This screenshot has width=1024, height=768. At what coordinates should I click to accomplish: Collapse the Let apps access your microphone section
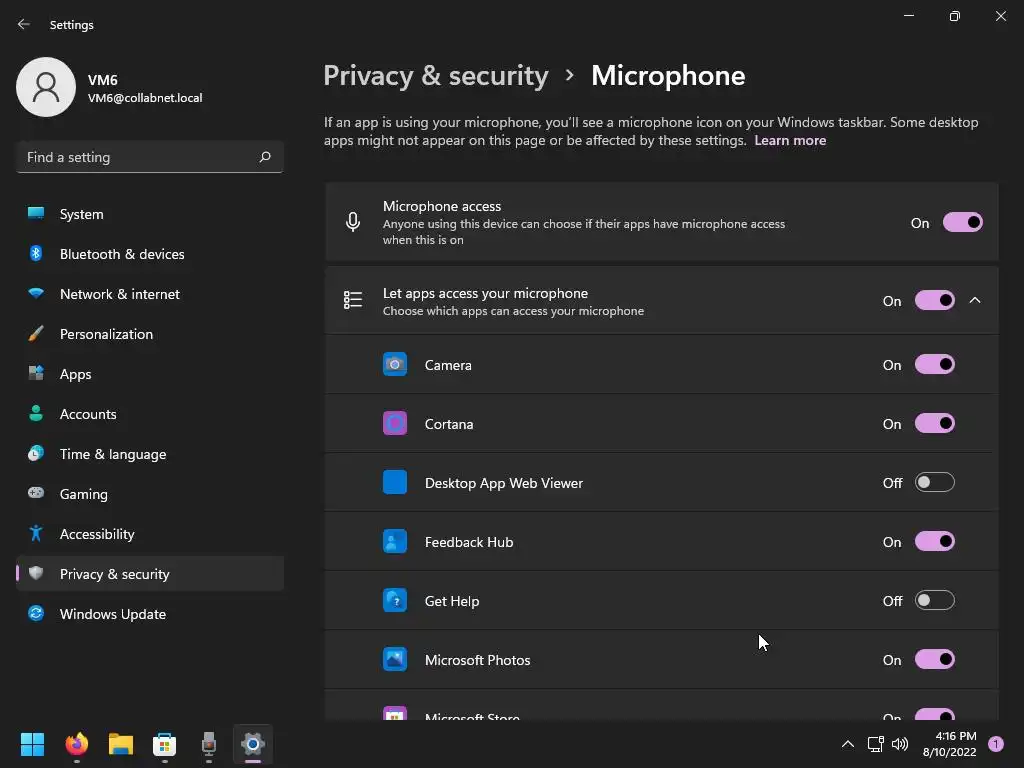coord(975,300)
